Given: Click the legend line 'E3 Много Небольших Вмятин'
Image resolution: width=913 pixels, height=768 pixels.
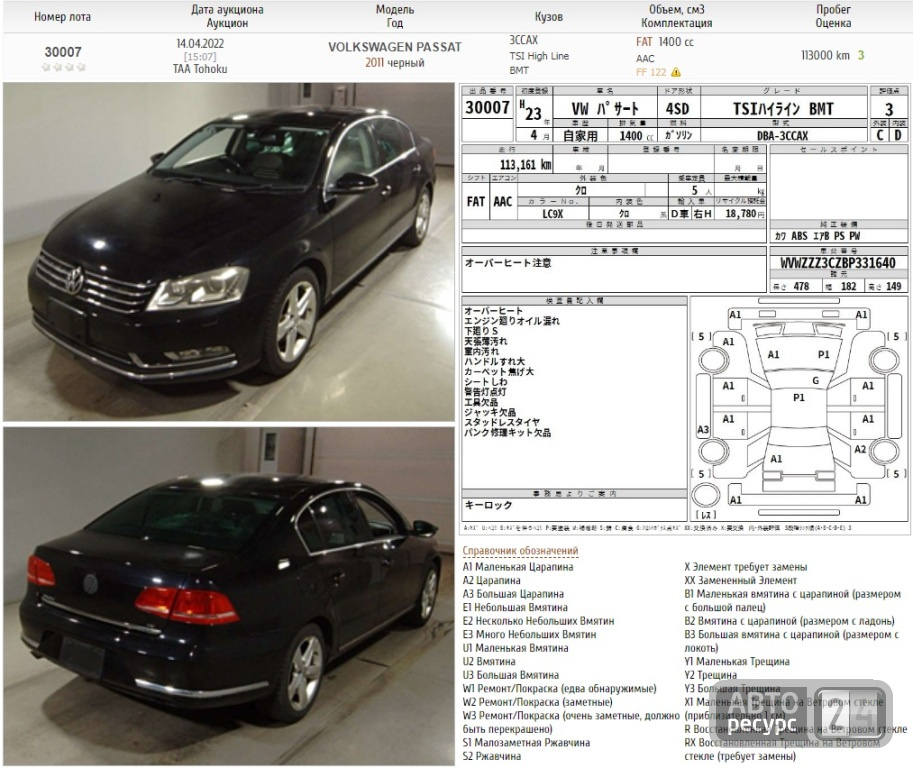Looking at the screenshot, I should (529, 634).
